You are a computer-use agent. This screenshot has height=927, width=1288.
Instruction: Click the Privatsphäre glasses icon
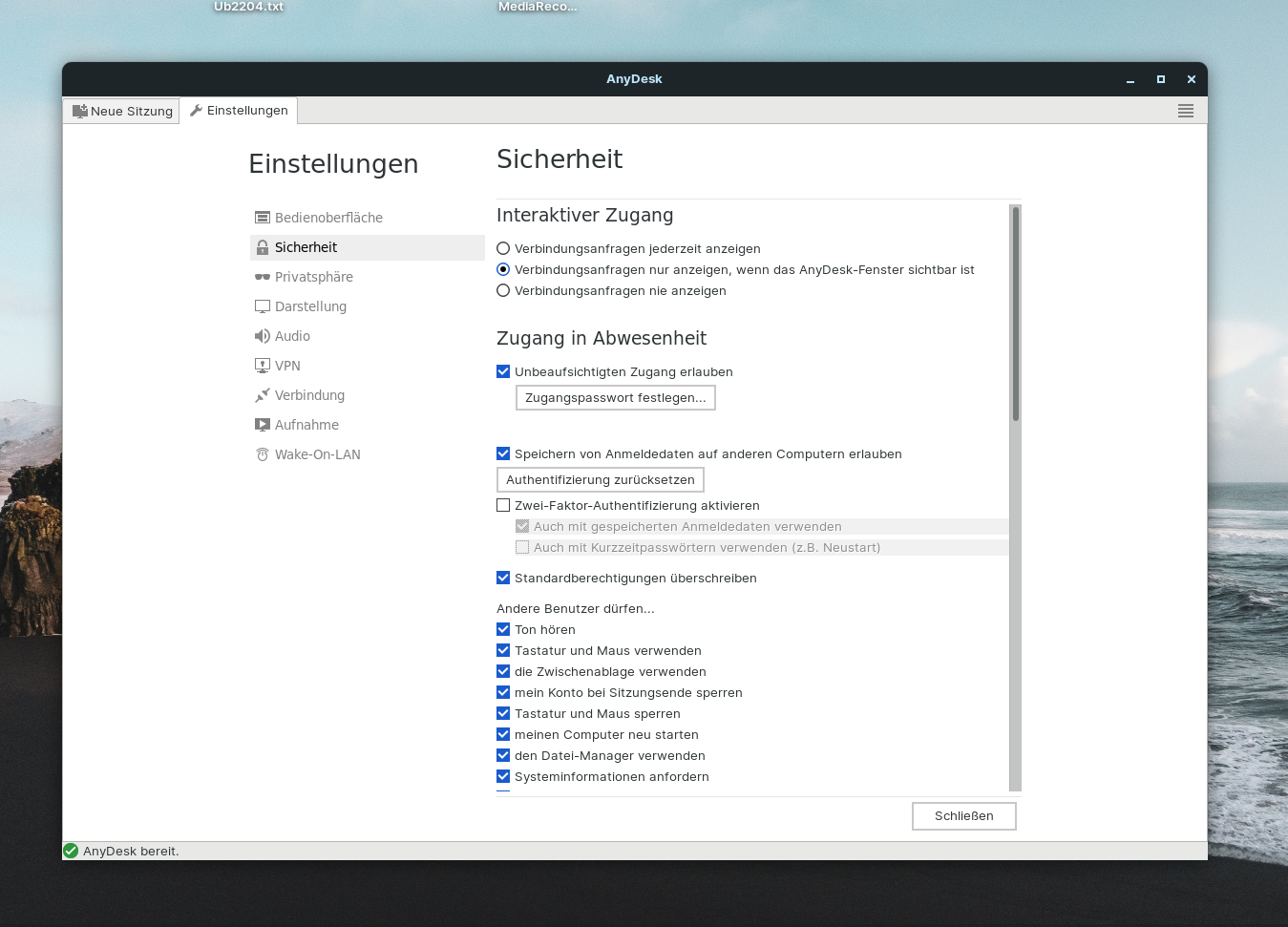coord(263,277)
